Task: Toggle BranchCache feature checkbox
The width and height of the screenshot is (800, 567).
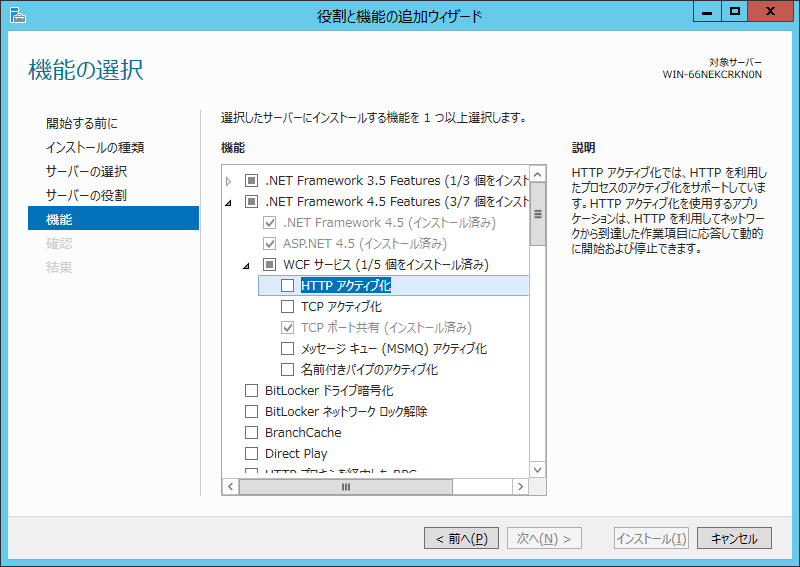Action: 252,433
